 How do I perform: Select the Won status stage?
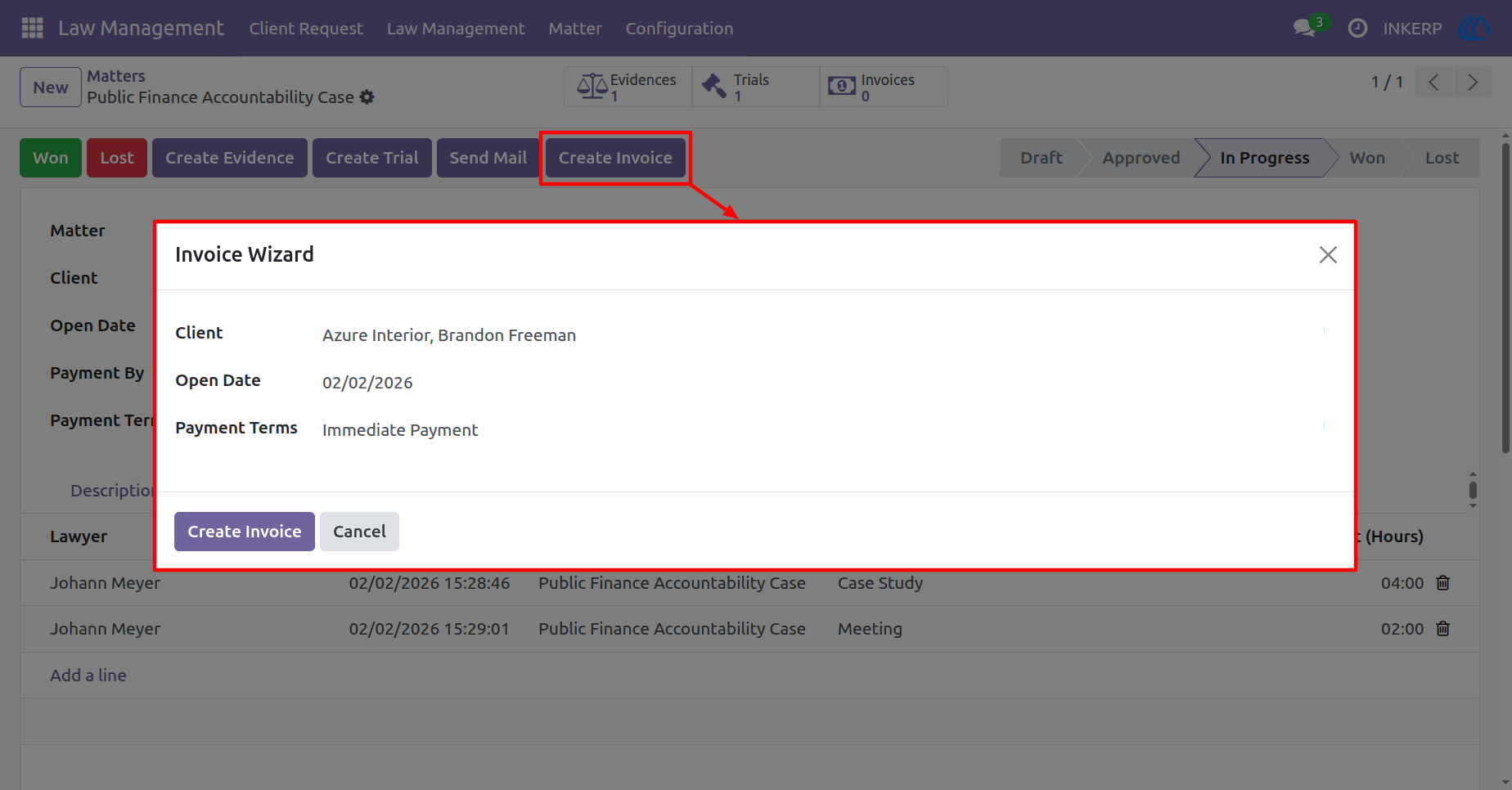point(1367,158)
